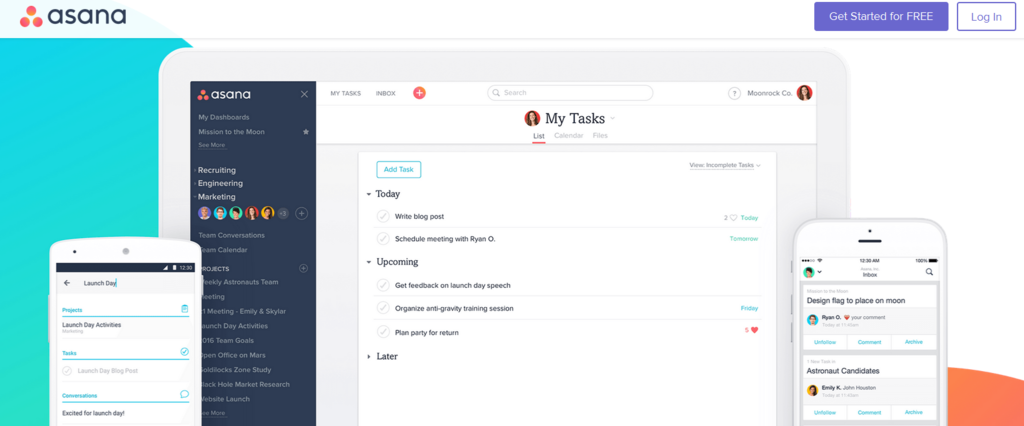Image resolution: width=1024 pixels, height=426 pixels.
Task: Complete Get feedback on launch day speech
Action: [x=383, y=285]
